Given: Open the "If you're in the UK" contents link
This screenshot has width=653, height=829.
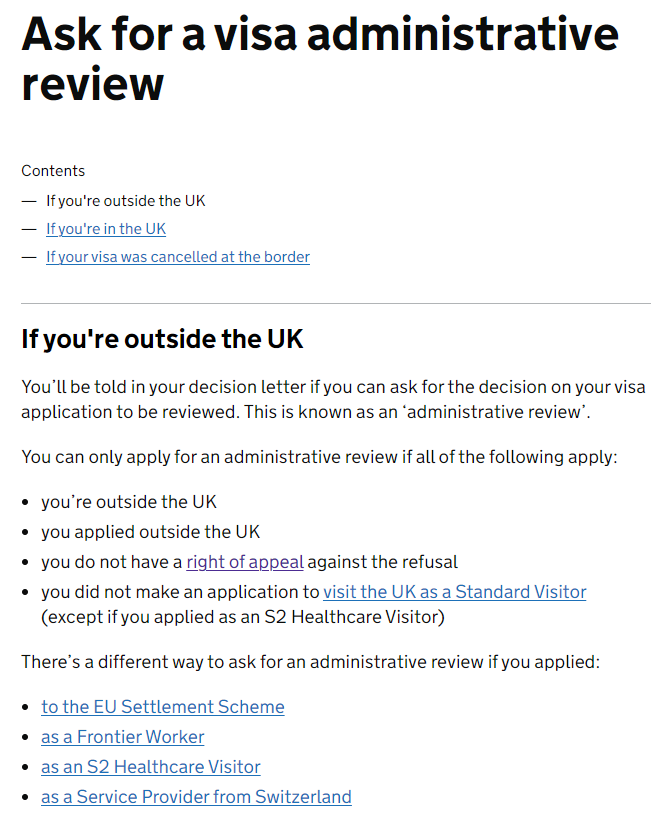Looking at the screenshot, I should [x=106, y=229].
